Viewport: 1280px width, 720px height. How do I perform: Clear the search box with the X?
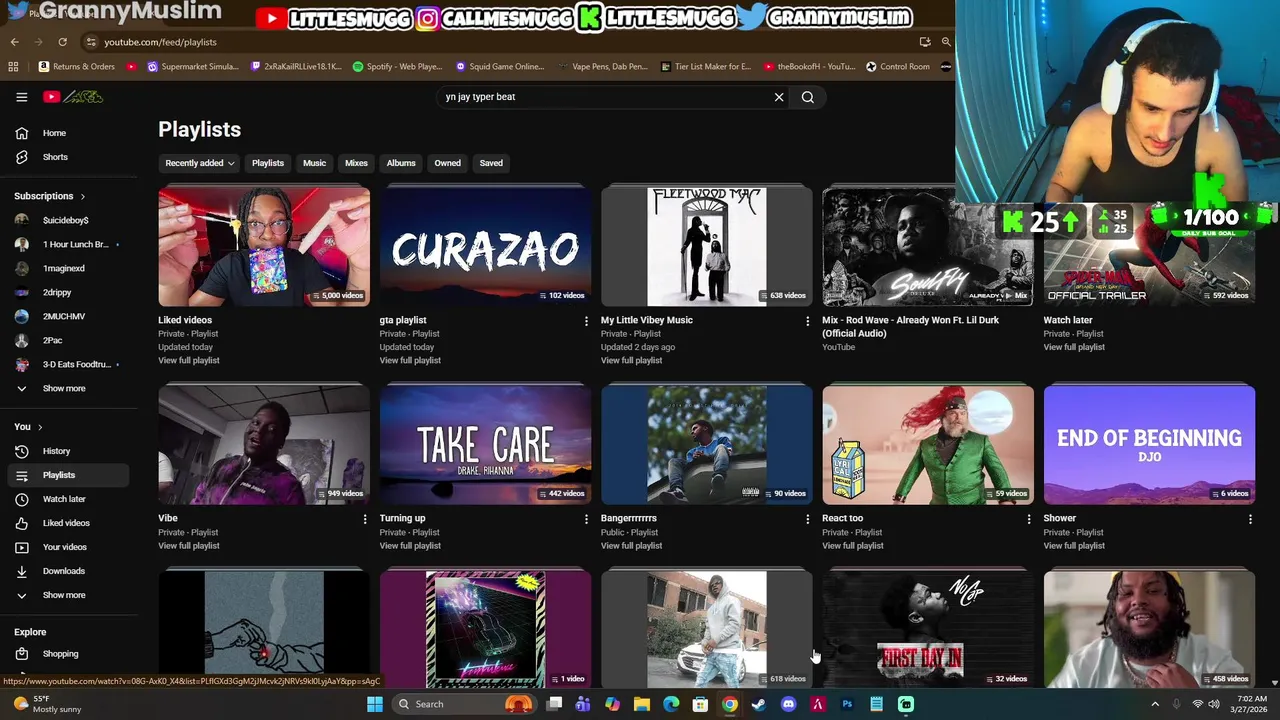(779, 97)
